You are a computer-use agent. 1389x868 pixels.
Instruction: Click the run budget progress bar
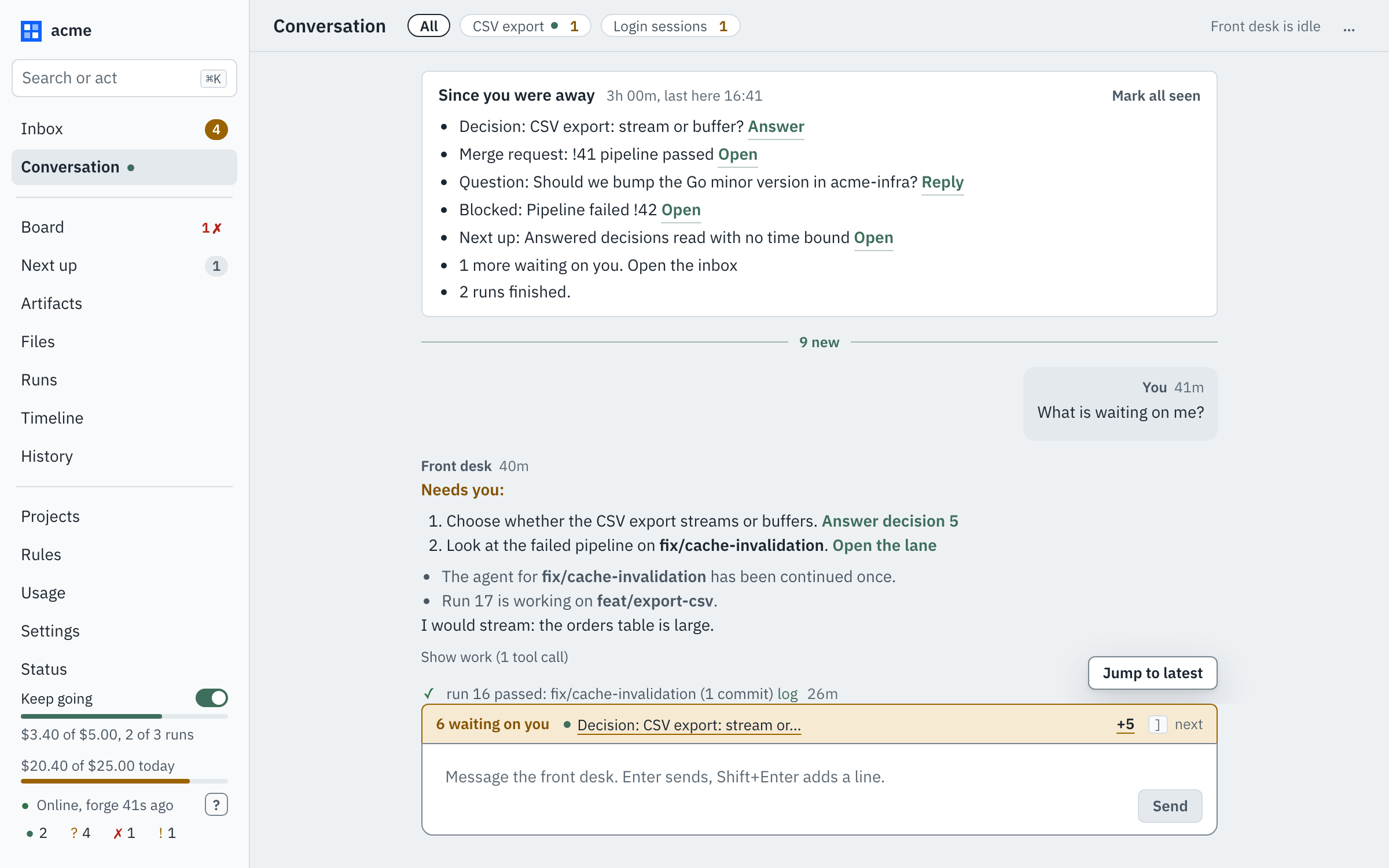coord(124,716)
